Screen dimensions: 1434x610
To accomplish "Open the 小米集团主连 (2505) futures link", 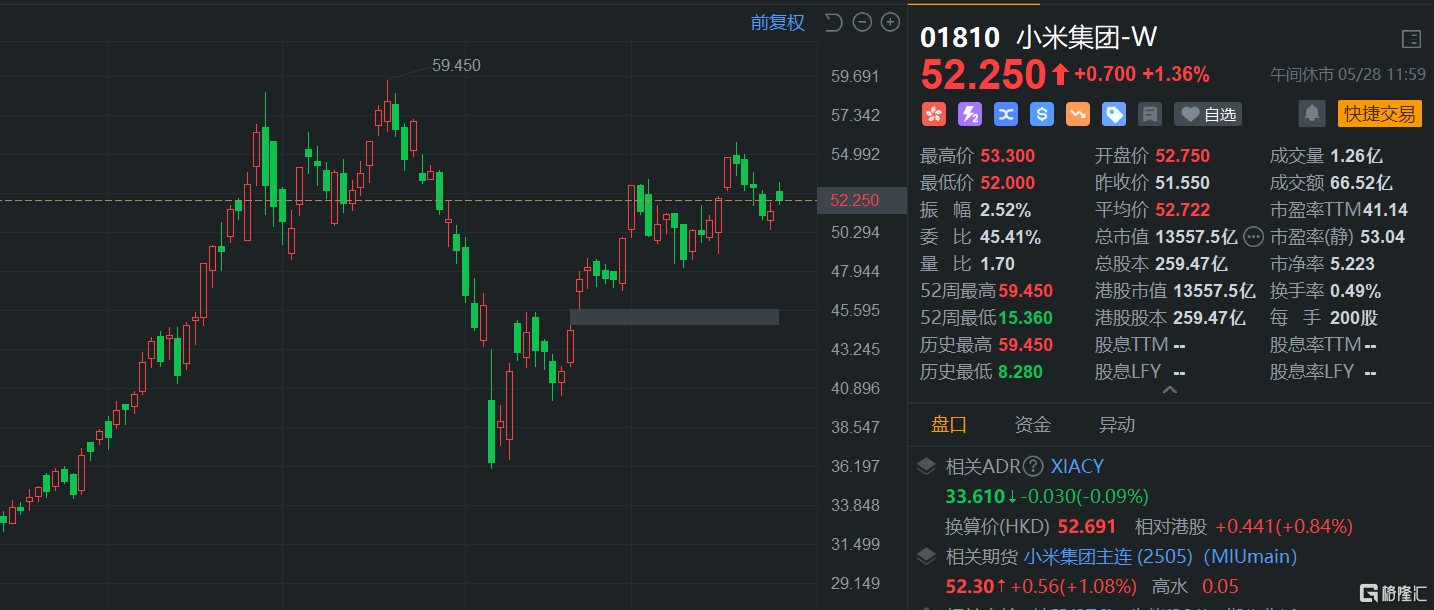I will (1160, 556).
